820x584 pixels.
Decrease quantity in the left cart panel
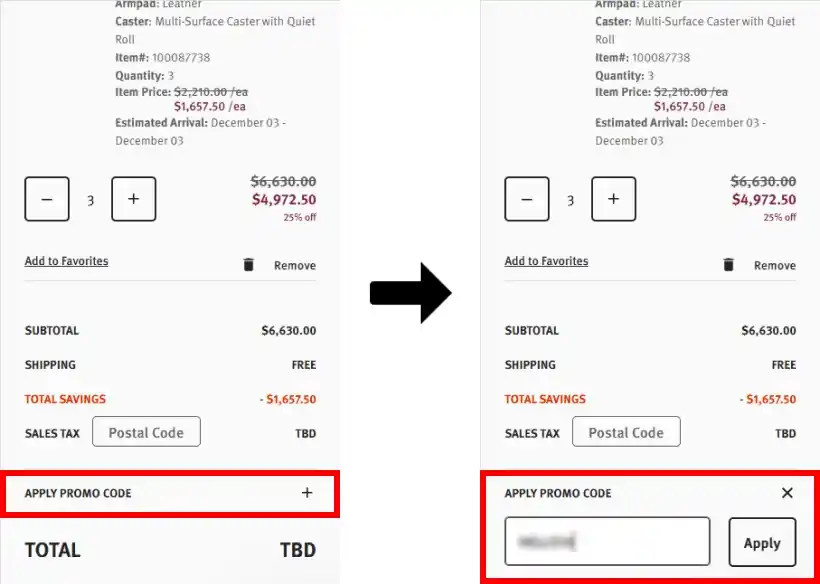coord(47,199)
